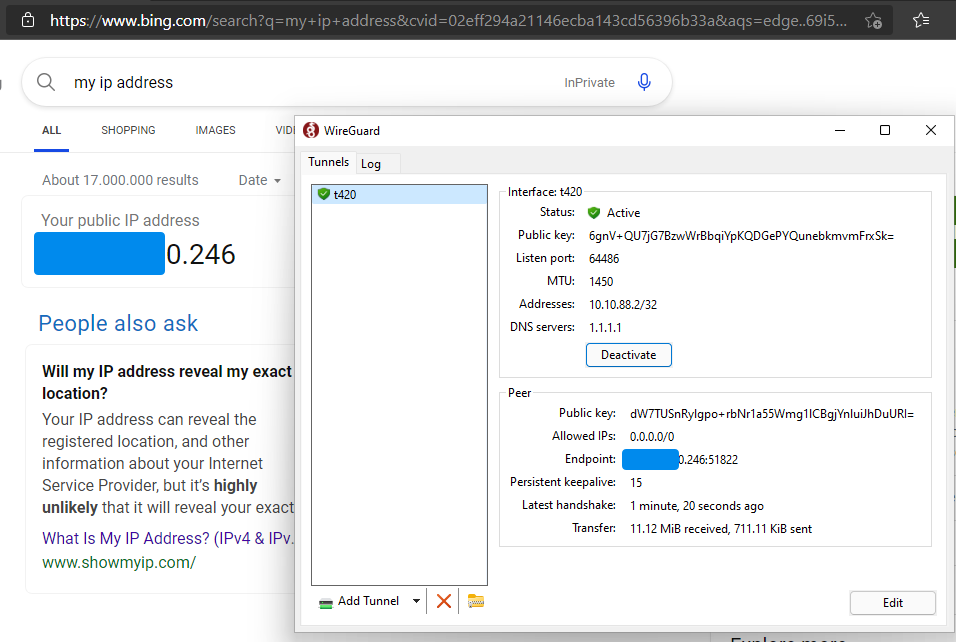Click the export tunnels to zip icon
956x642 pixels.
pyautogui.click(x=476, y=601)
